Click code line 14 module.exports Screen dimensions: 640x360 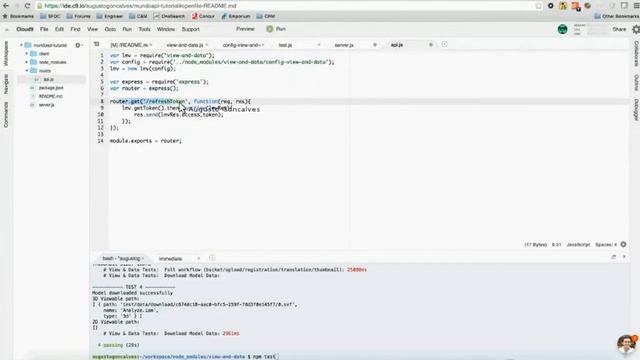pyautogui.click(x=146, y=141)
